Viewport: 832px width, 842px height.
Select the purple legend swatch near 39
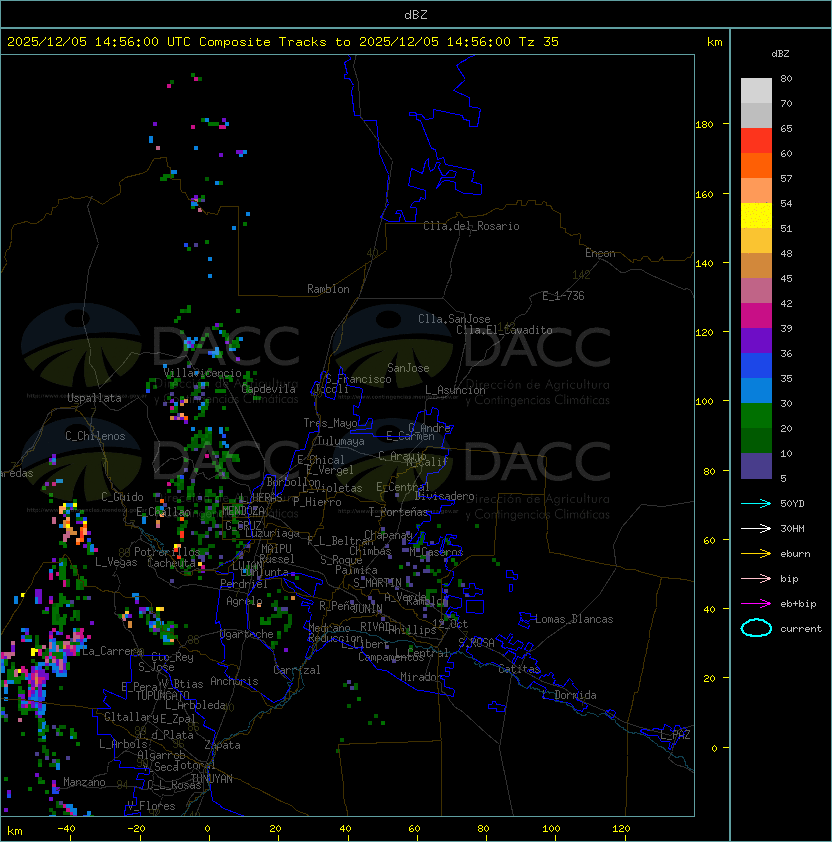pyautogui.click(x=756, y=340)
